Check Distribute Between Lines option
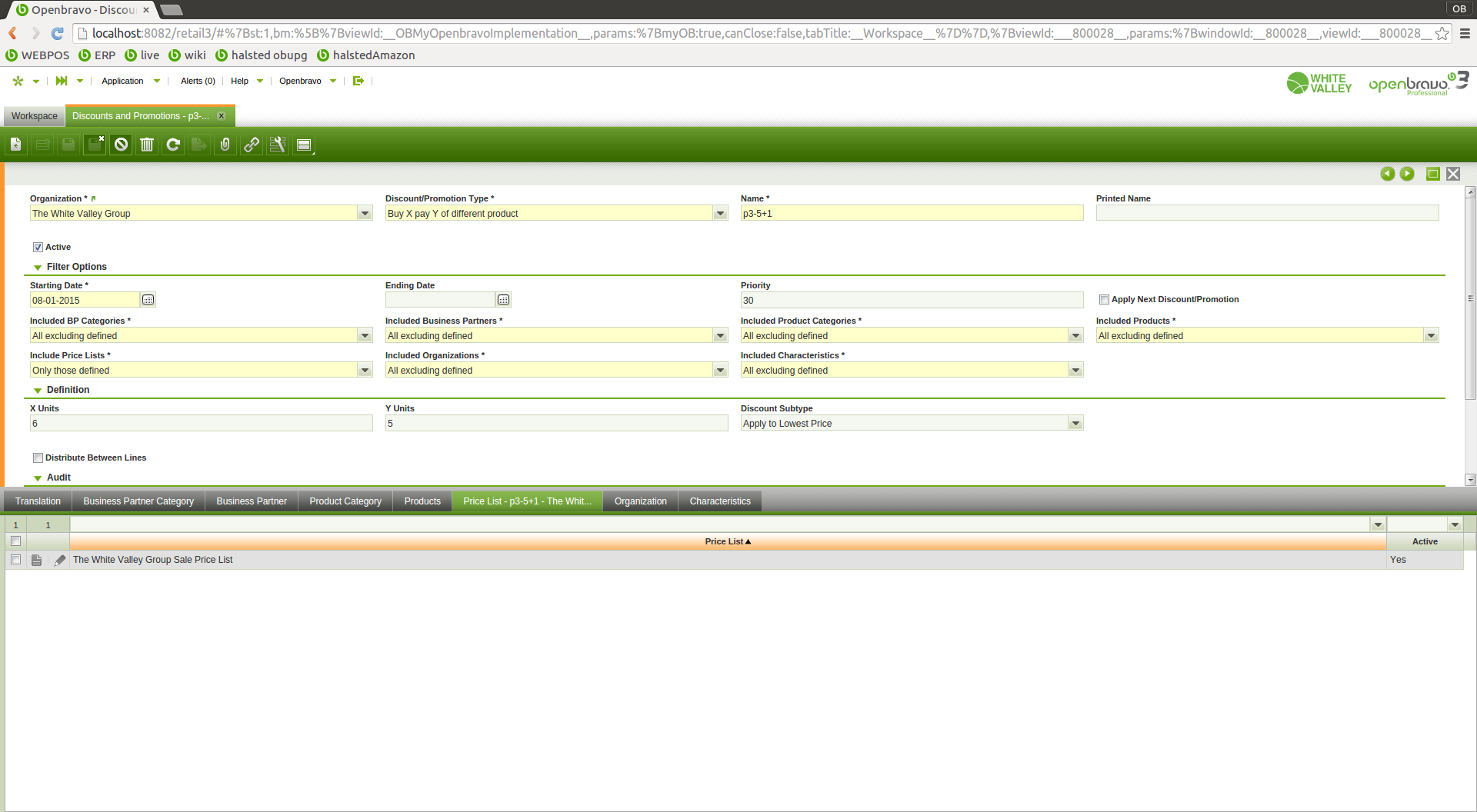This screenshot has width=1477, height=812. (x=38, y=458)
